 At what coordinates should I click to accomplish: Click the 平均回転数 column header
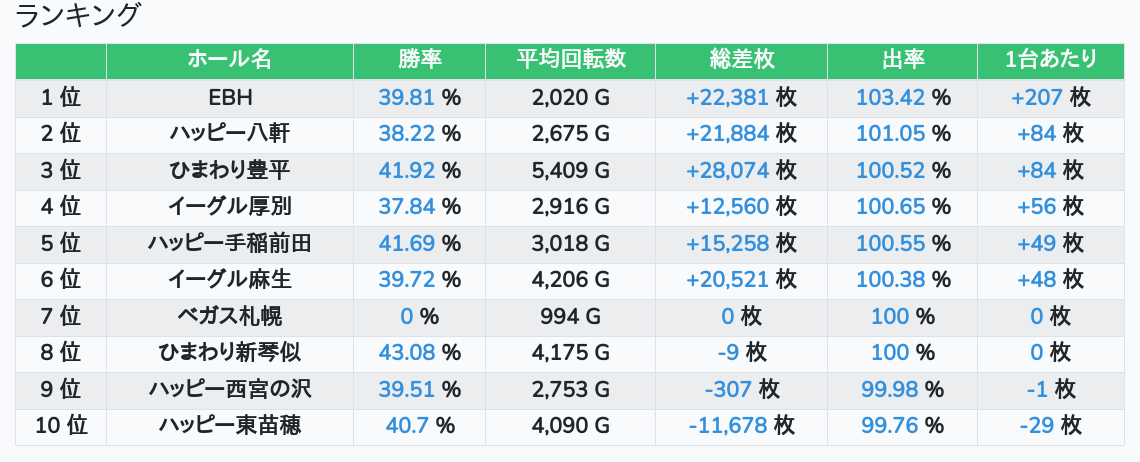tap(570, 60)
